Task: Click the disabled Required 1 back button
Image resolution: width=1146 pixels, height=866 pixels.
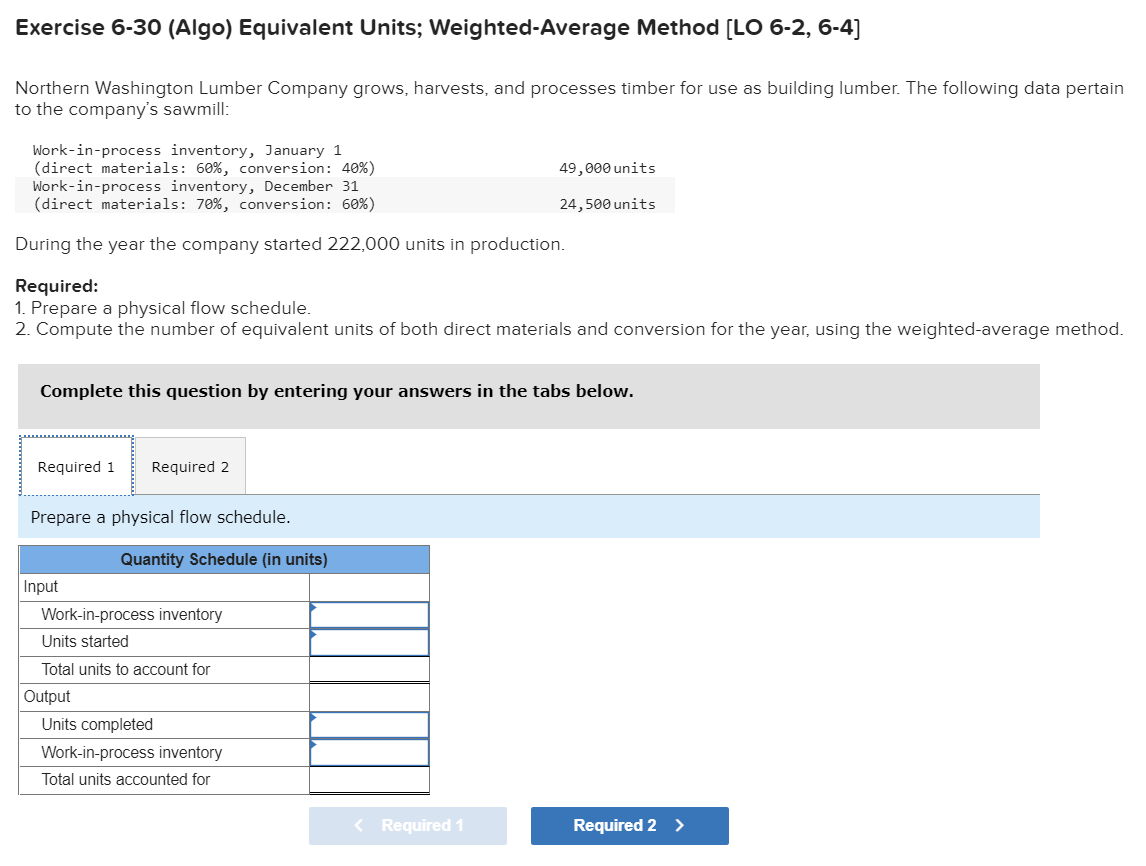Action: click(407, 825)
